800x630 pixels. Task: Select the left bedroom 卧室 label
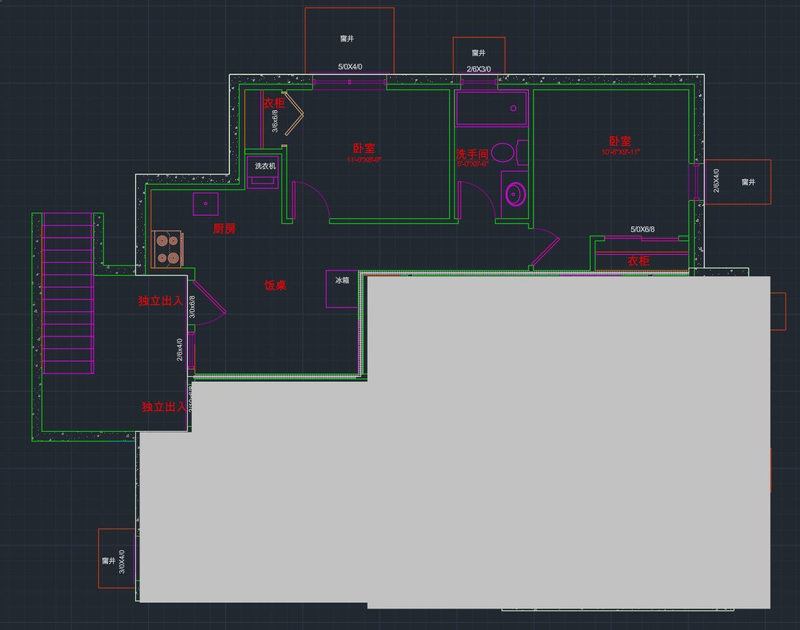364,148
